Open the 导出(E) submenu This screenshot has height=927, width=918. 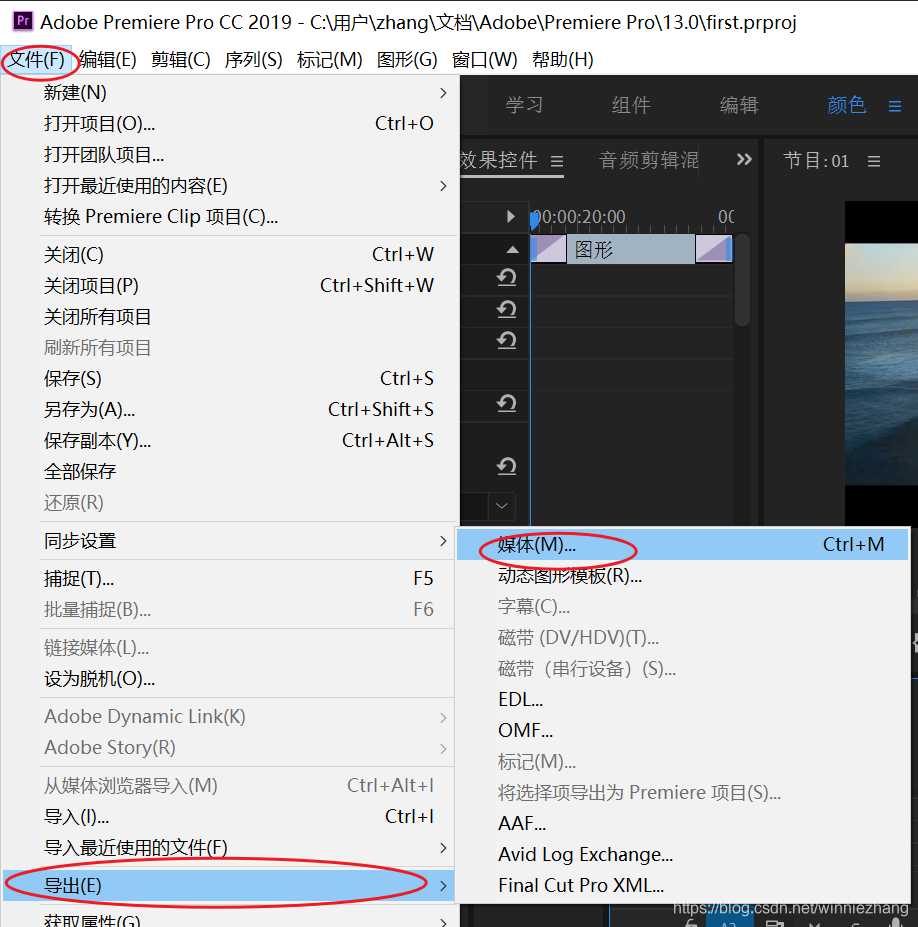tap(228, 886)
